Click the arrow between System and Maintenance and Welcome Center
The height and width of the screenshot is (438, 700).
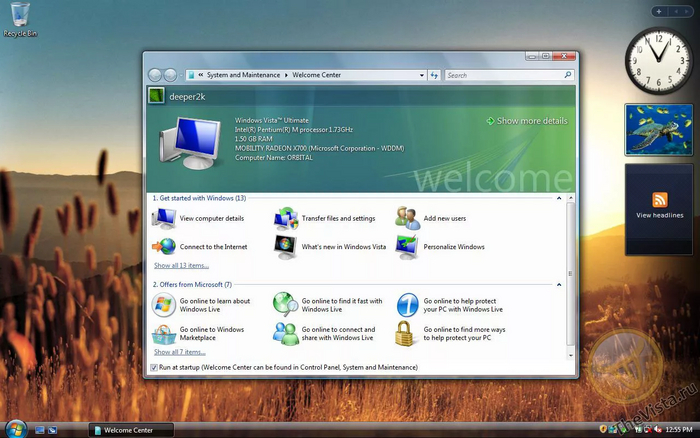point(286,75)
